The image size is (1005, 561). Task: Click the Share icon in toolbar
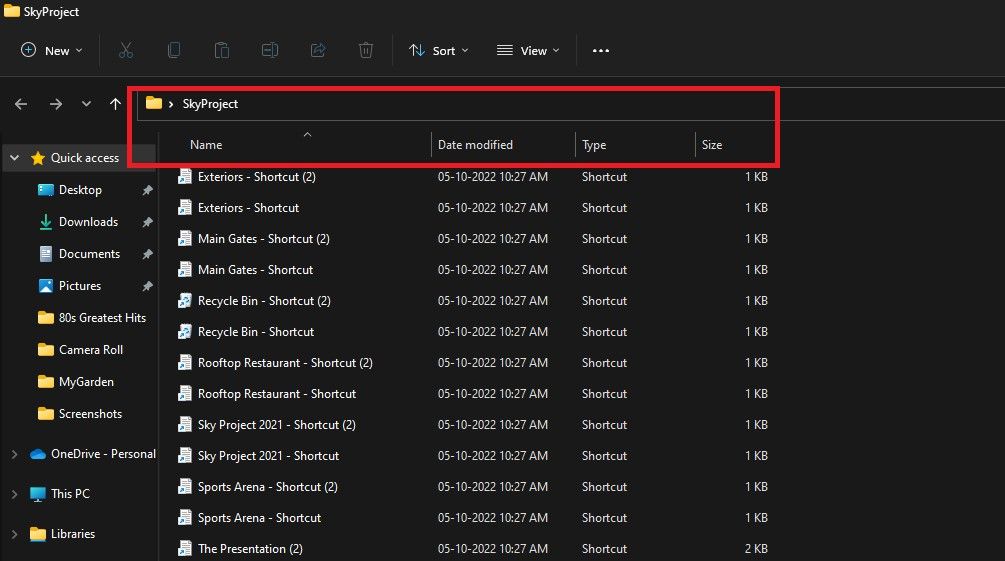(x=318, y=50)
